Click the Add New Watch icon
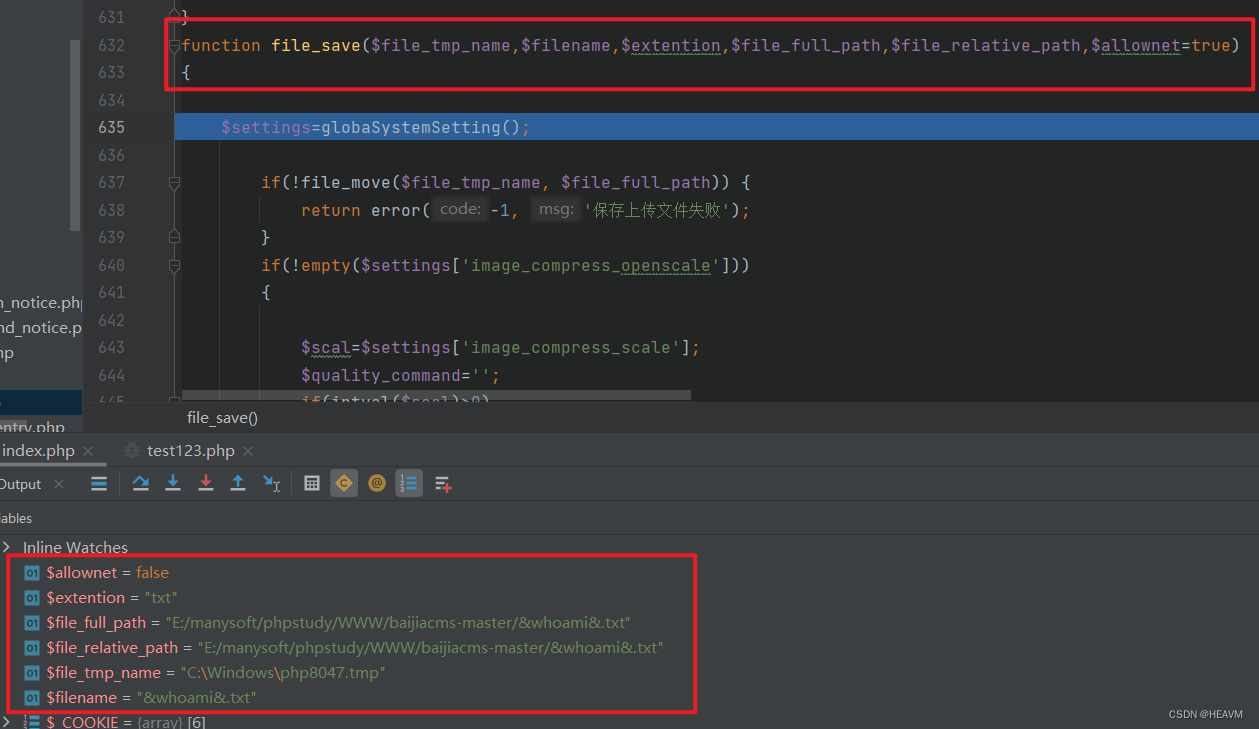Image resolution: width=1259 pixels, height=729 pixels. pyautogui.click(x=443, y=483)
